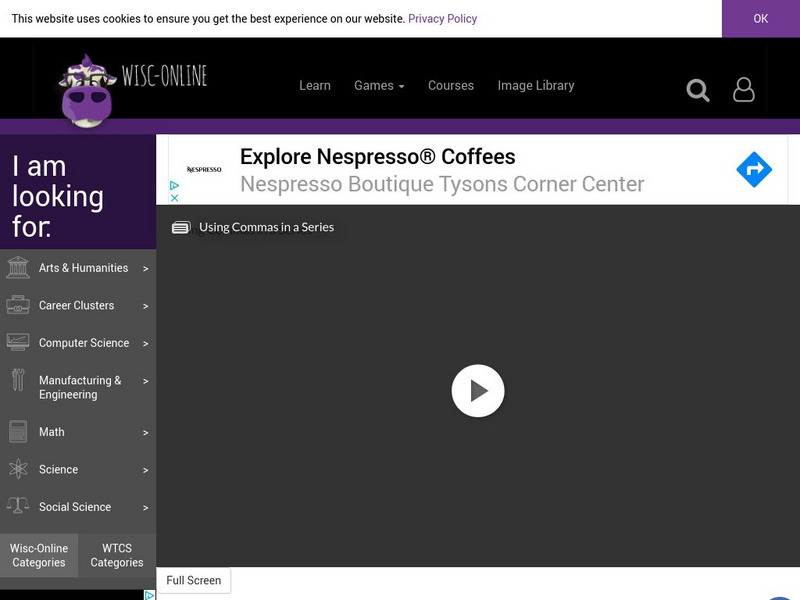Open the Image Library menu item
Image resolution: width=800 pixels, height=600 pixels.
coord(536,86)
